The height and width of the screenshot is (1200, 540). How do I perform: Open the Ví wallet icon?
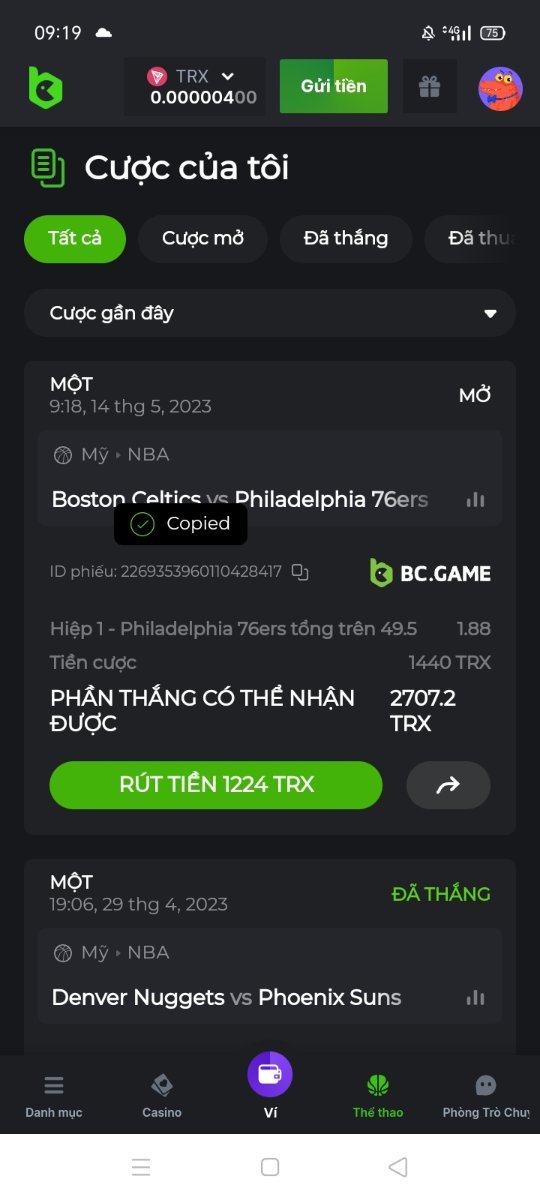[x=270, y=1074]
